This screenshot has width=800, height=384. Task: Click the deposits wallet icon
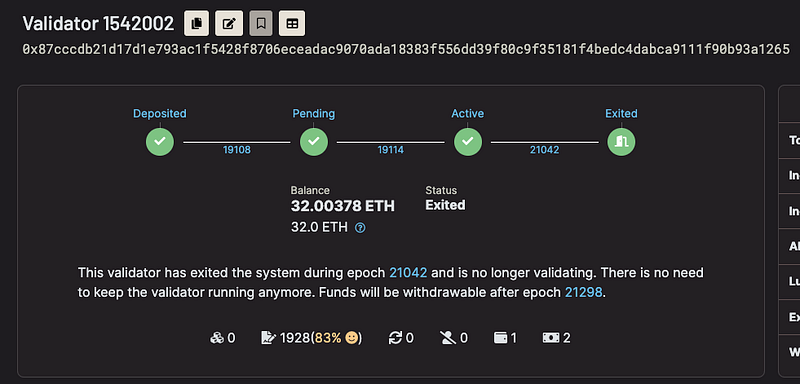click(501, 338)
